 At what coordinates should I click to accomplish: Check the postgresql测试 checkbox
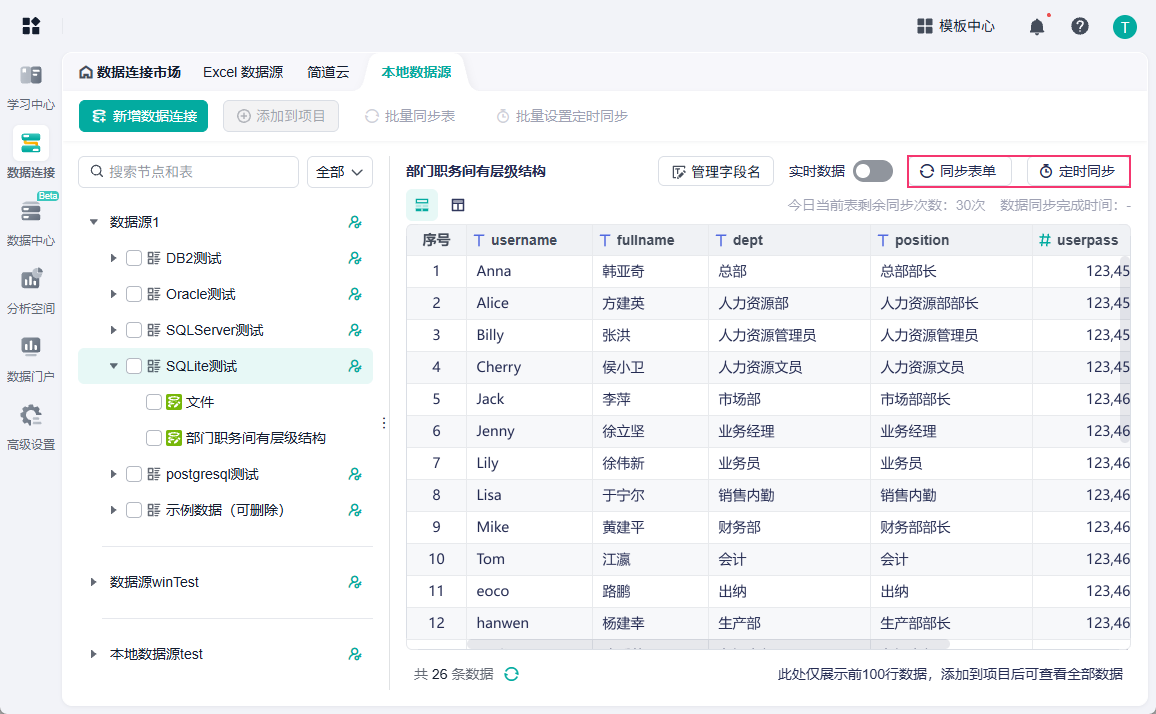[133, 474]
